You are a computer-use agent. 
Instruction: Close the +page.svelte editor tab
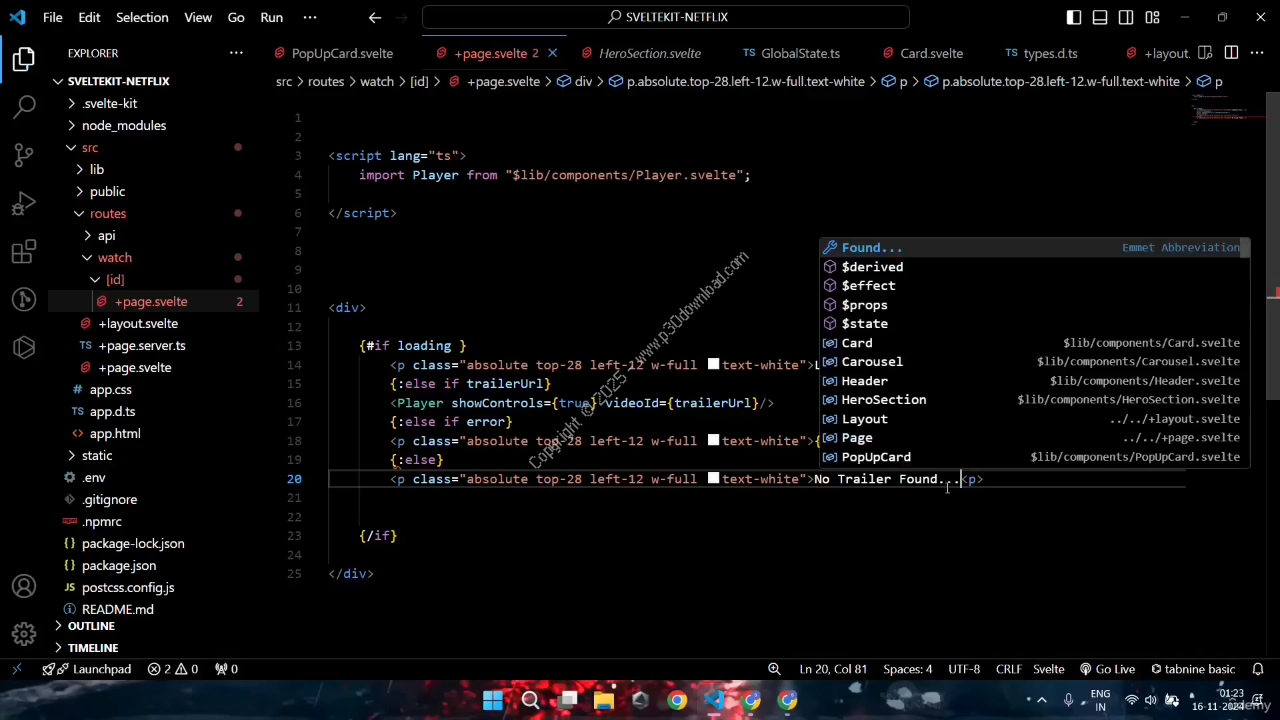[x=552, y=53]
